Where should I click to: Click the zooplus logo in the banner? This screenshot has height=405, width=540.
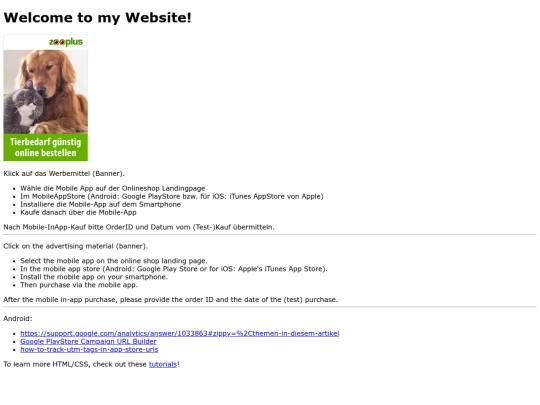(66, 42)
